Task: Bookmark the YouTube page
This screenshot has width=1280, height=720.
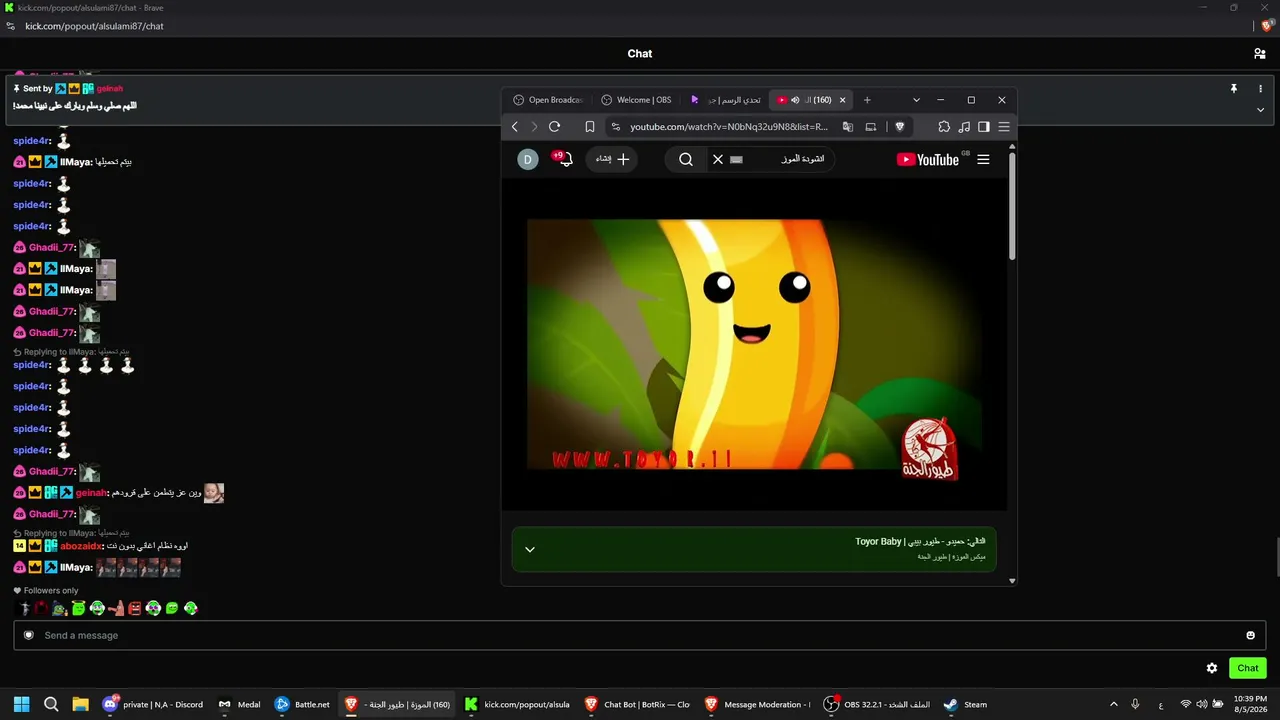Action: coord(590,127)
